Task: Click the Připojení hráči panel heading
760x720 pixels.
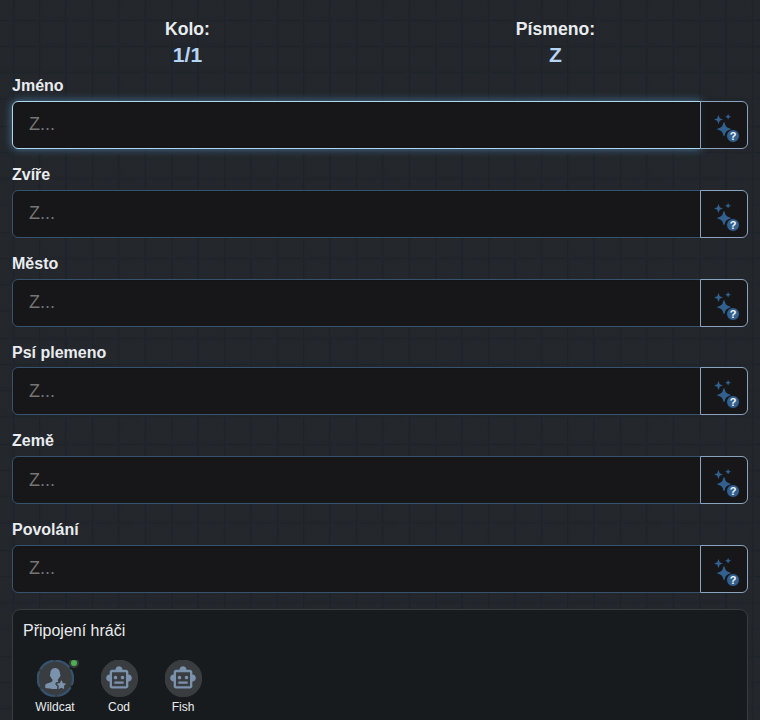Action: [74, 631]
